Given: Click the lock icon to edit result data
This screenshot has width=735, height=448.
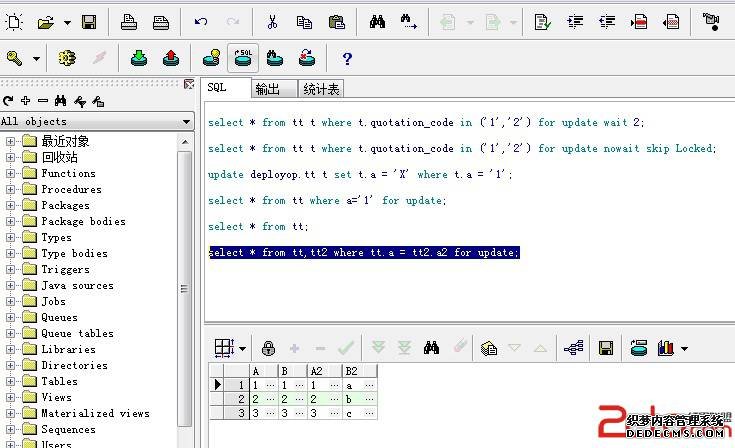Looking at the screenshot, I should 268,348.
